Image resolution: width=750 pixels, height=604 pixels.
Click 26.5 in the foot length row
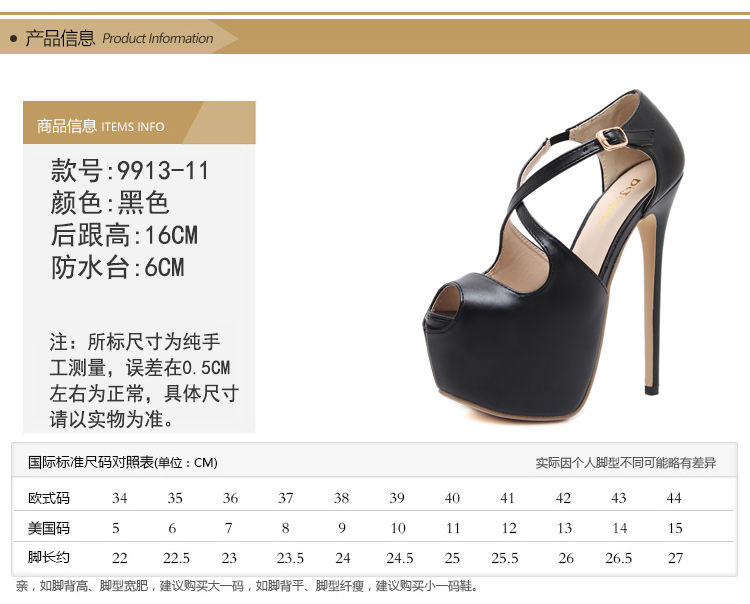619,558
